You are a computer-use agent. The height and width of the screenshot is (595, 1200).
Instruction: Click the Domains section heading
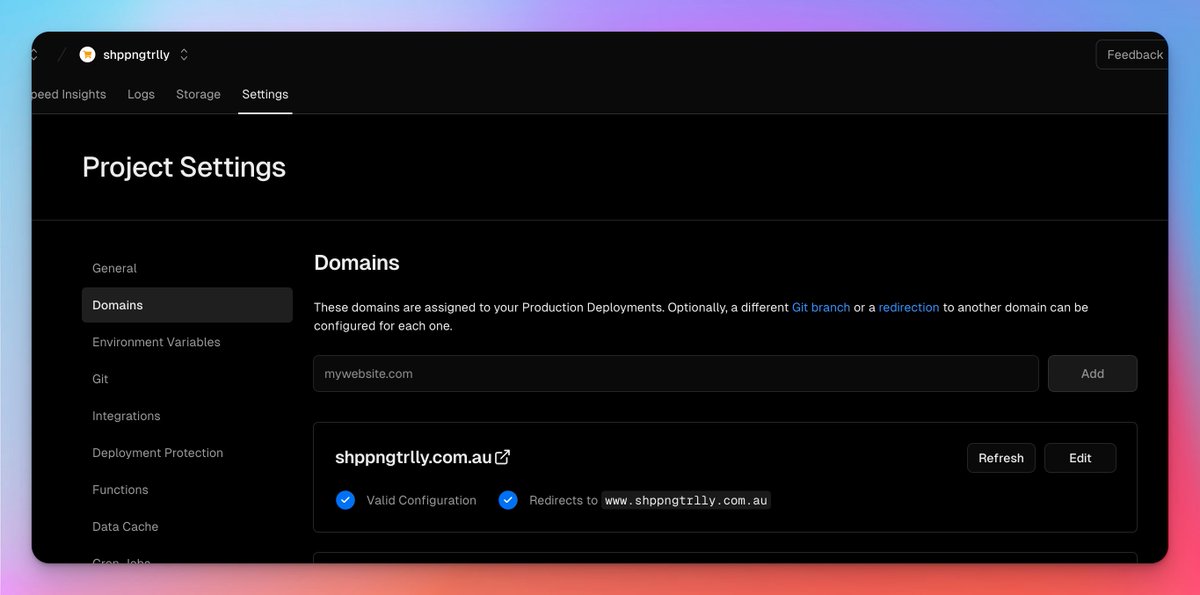click(x=357, y=263)
